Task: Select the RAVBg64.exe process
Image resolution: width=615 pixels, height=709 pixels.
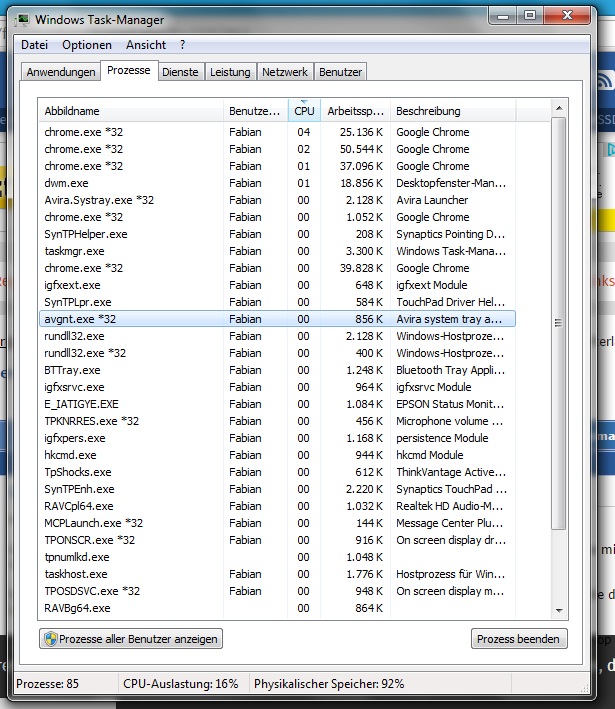Action: click(277, 608)
